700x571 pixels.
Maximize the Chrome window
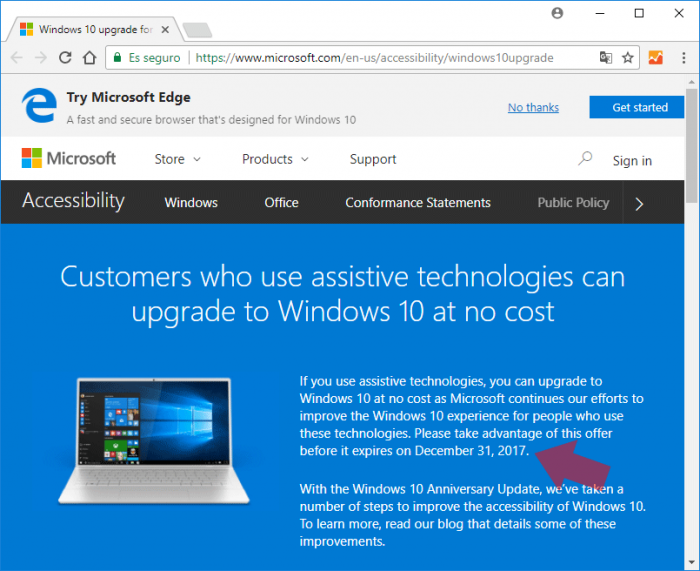click(x=639, y=13)
